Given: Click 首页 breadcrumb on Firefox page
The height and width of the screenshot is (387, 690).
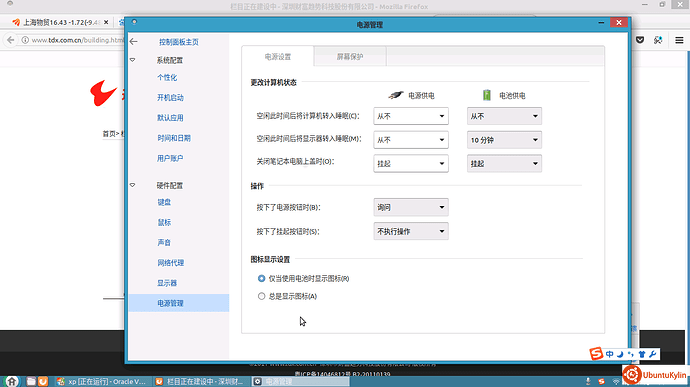Looking at the screenshot, I should [109, 133].
